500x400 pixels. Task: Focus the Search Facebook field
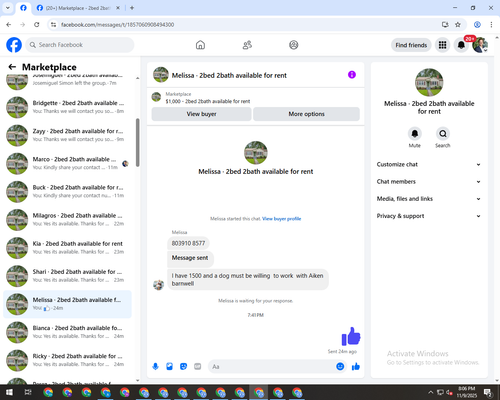(80, 45)
